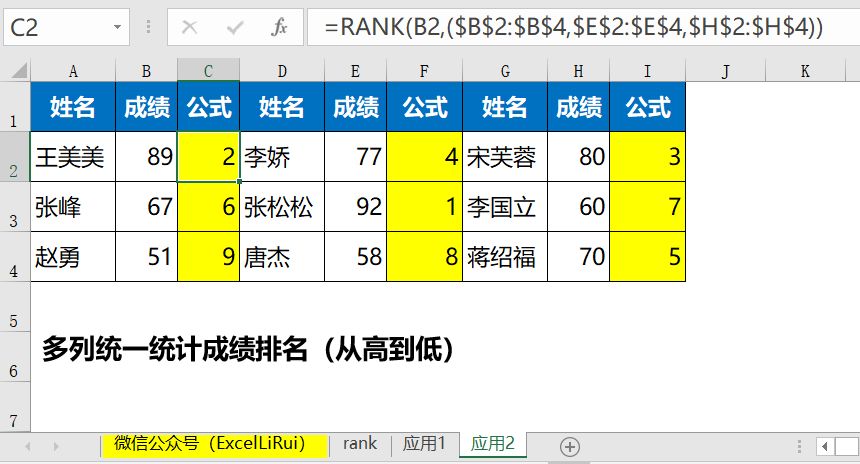The width and height of the screenshot is (860, 464).
Task: Click yellow cell C2 showing rank 2
Action: [208, 157]
